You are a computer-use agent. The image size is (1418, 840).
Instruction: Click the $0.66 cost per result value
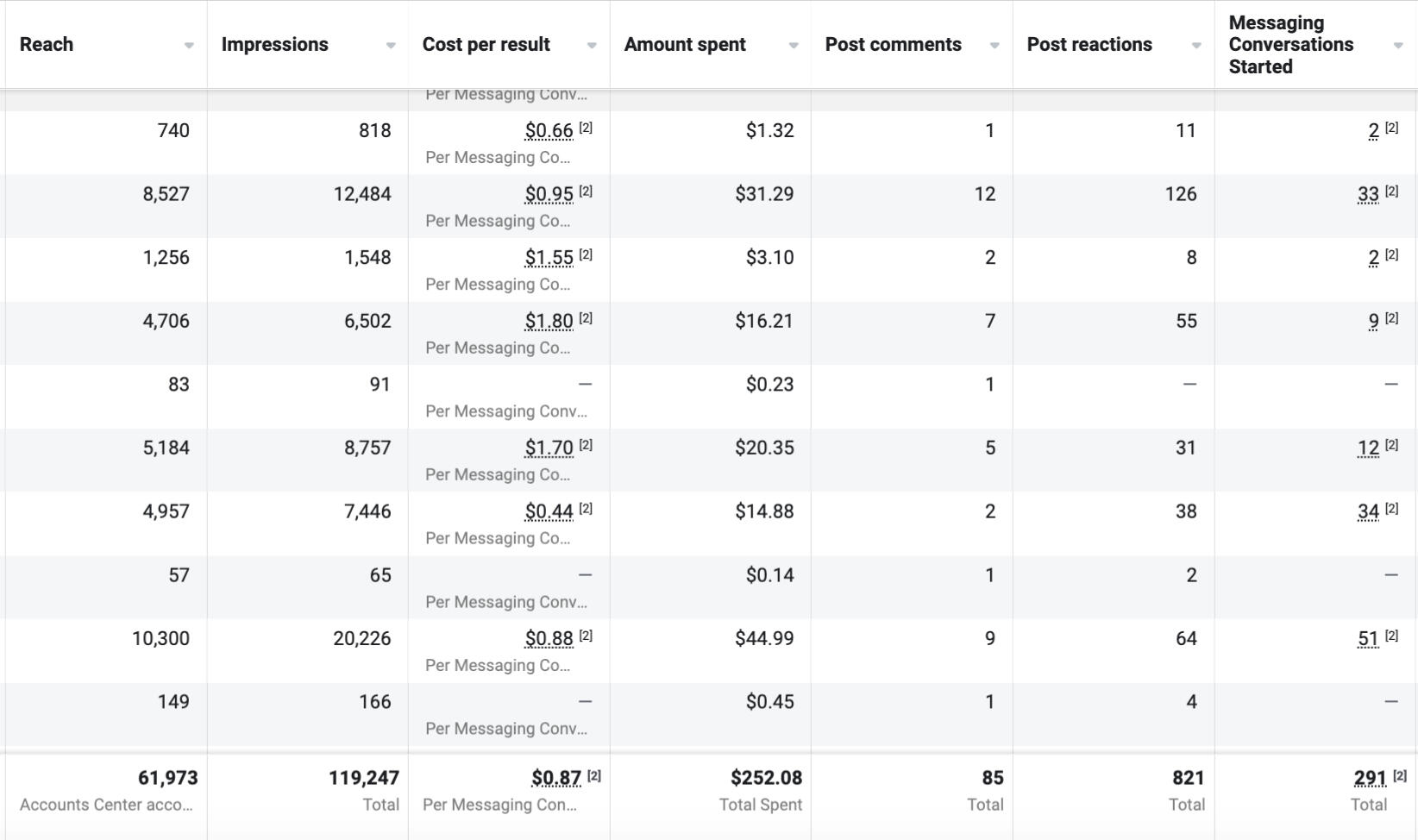pos(549,131)
